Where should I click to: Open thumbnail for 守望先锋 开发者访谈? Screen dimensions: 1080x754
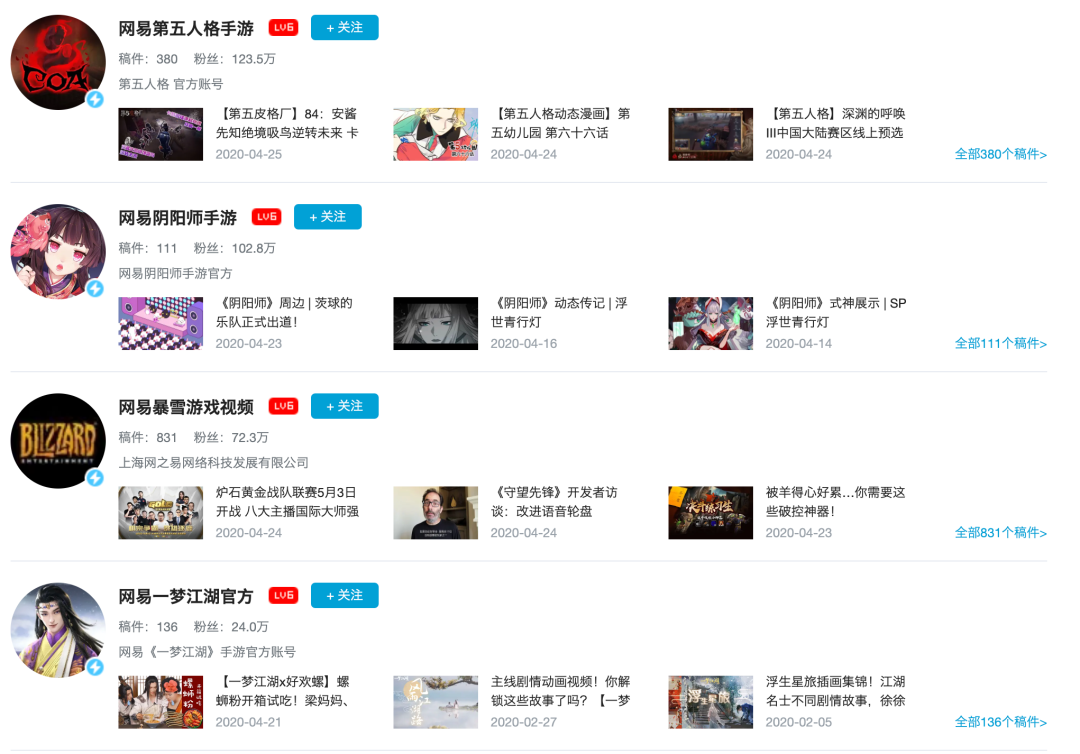coord(435,513)
